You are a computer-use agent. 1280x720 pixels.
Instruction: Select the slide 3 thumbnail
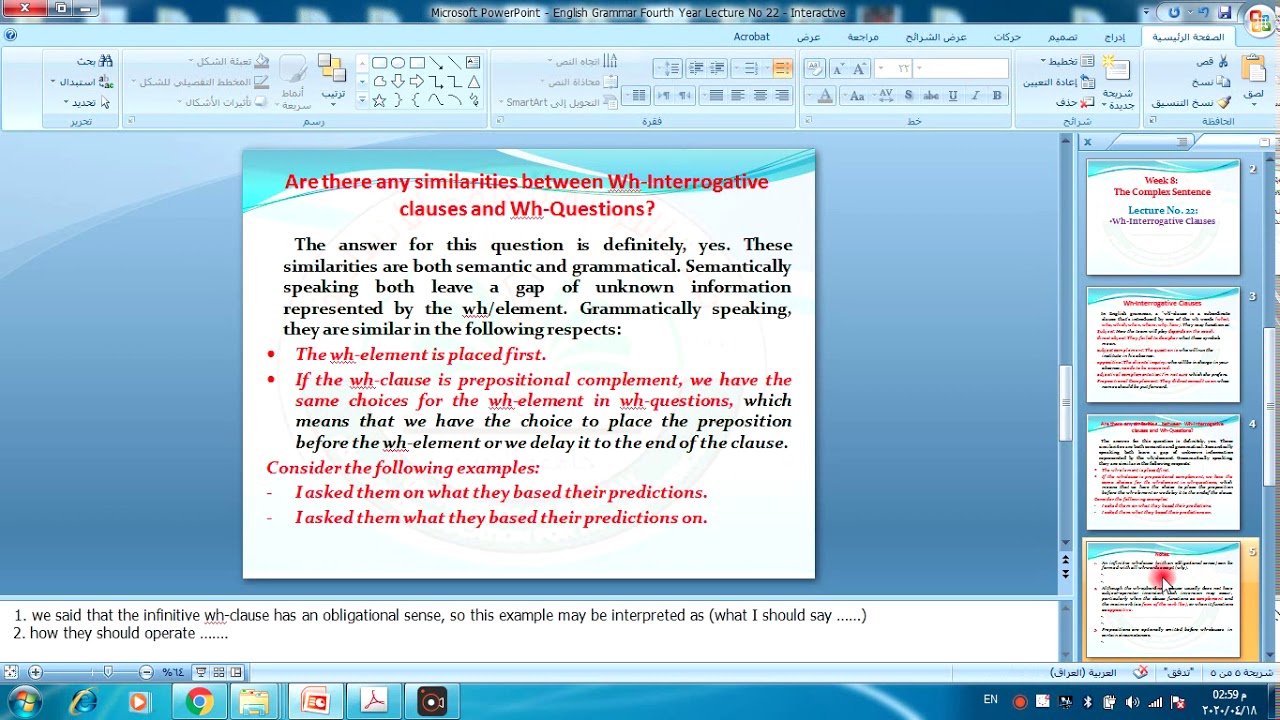click(1163, 345)
